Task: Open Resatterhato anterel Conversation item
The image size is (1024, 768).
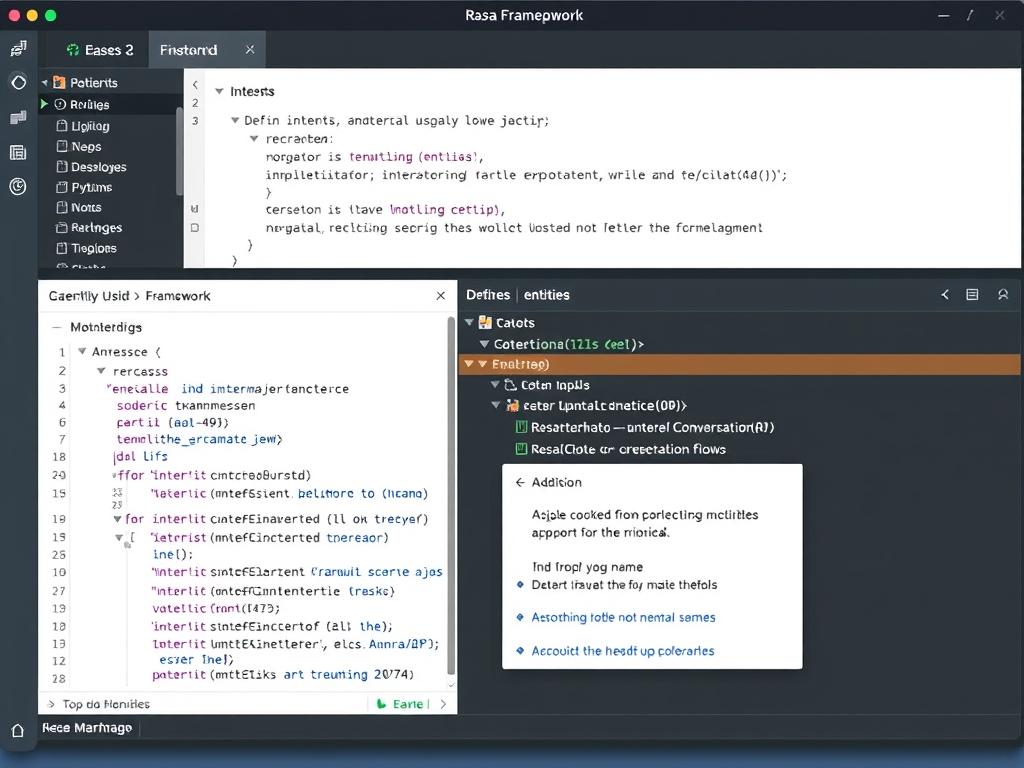Action: [645, 427]
